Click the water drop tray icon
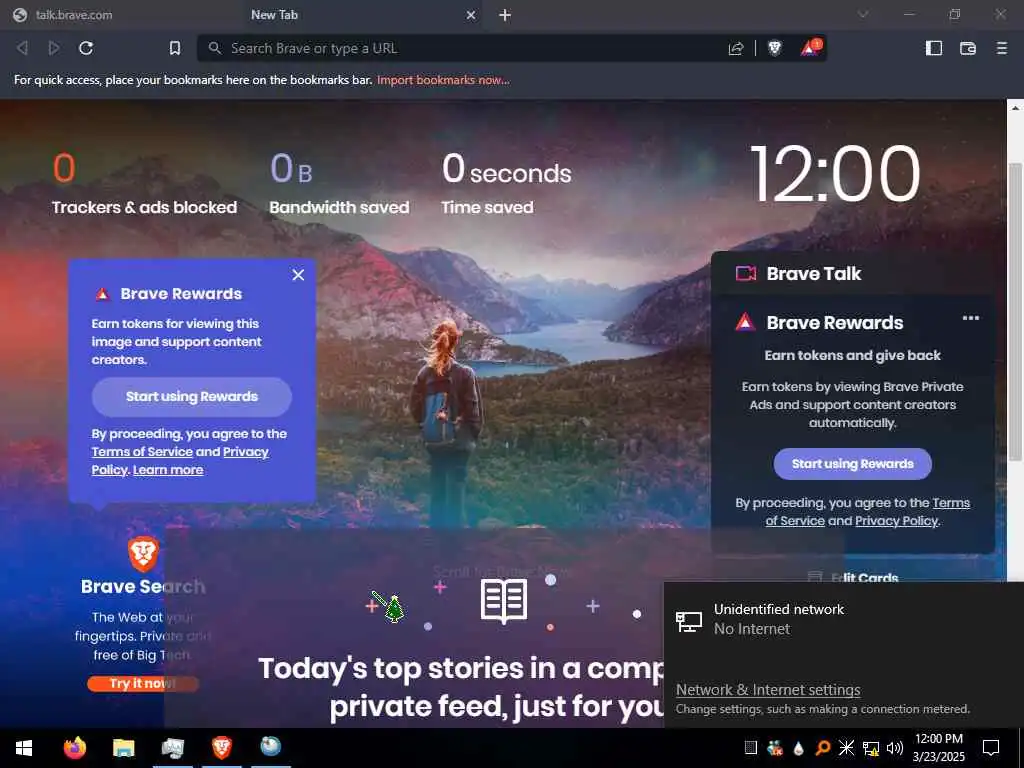 pyautogui.click(x=798, y=748)
